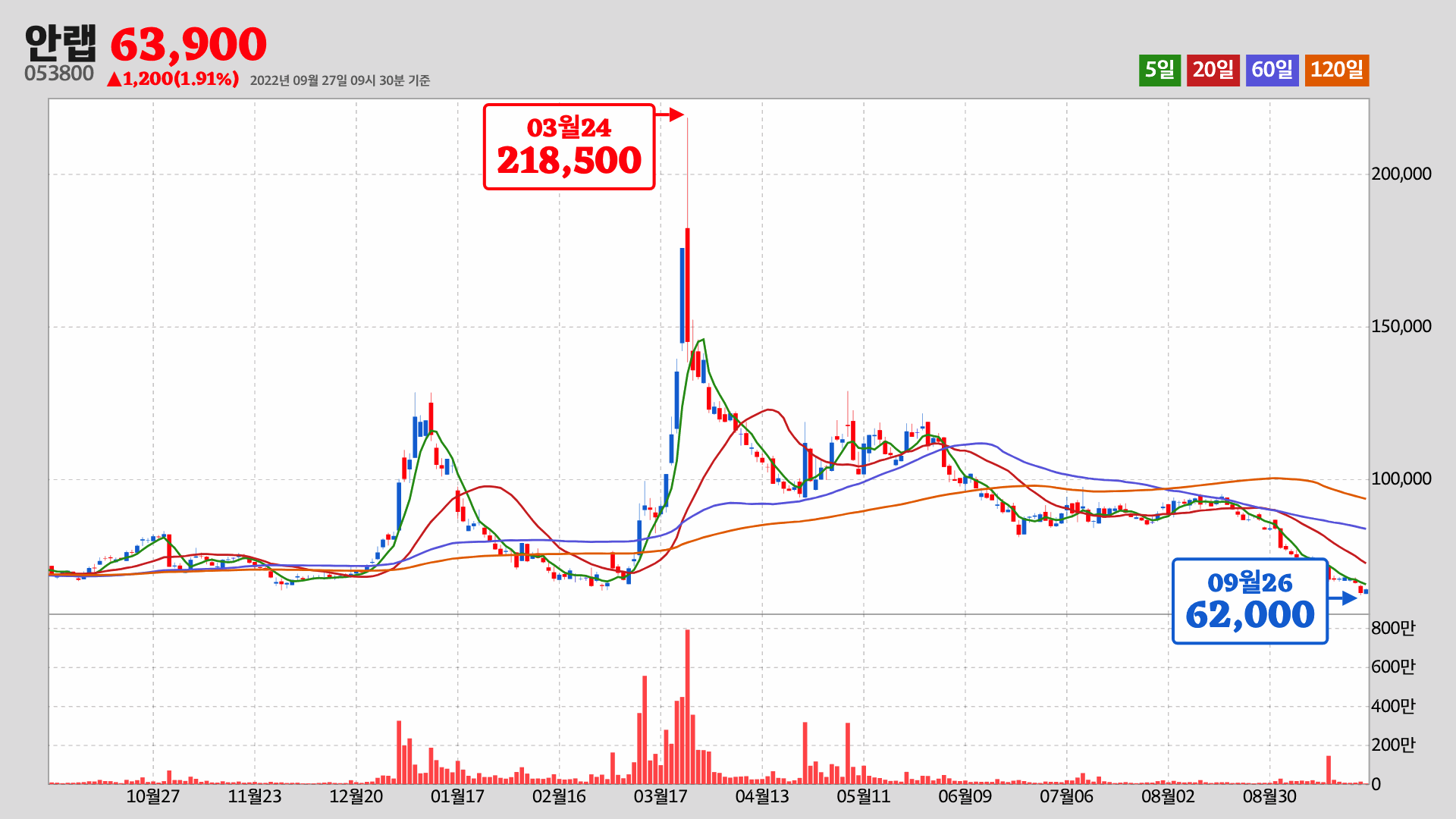Click the 02월16 date label
The image size is (1456, 819).
[559, 796]
